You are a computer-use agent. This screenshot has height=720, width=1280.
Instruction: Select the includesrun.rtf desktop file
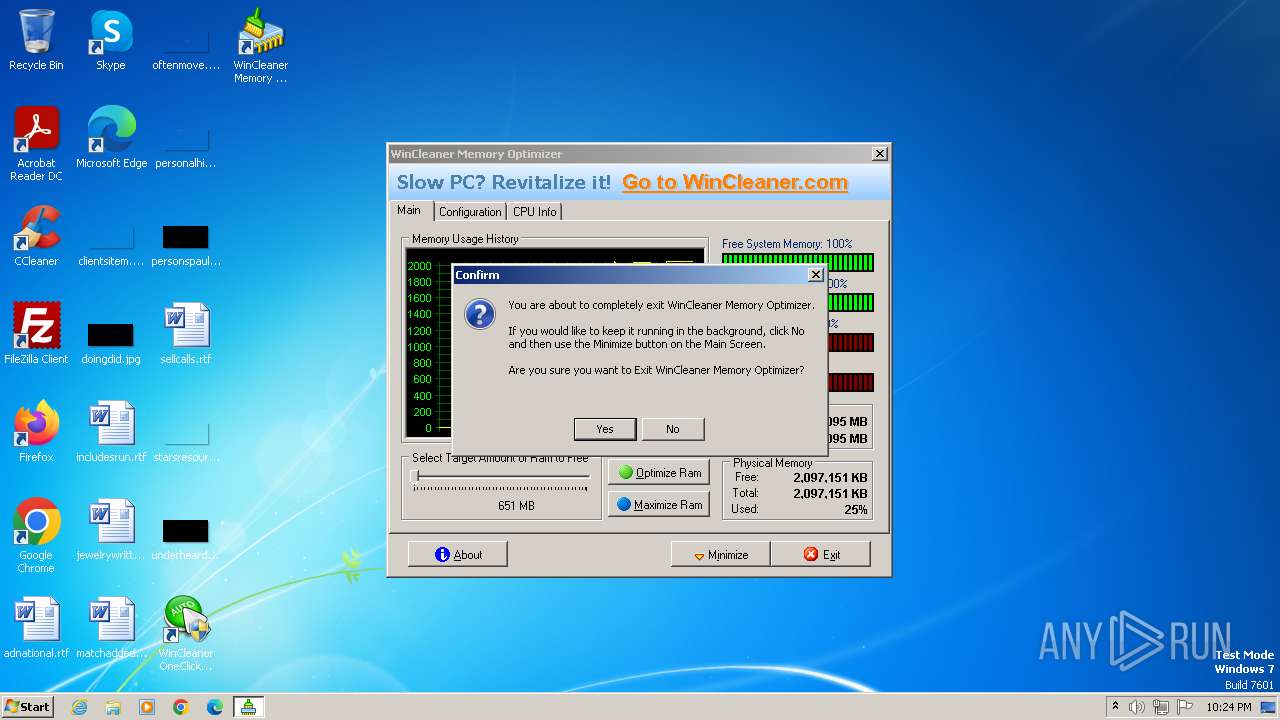tap(111, 432)
